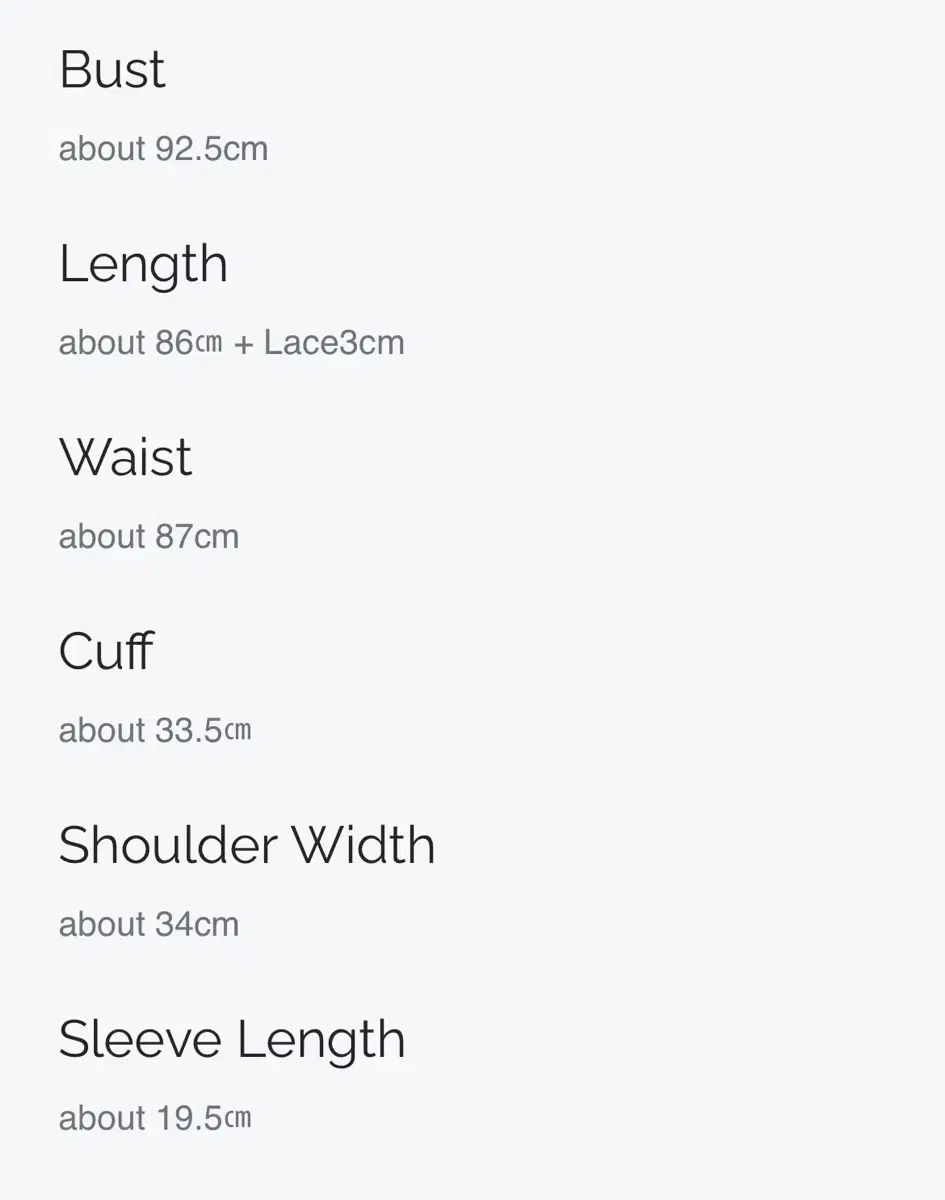
Task: Select the "about 87cm" waist value
Action: click(148, 537)
